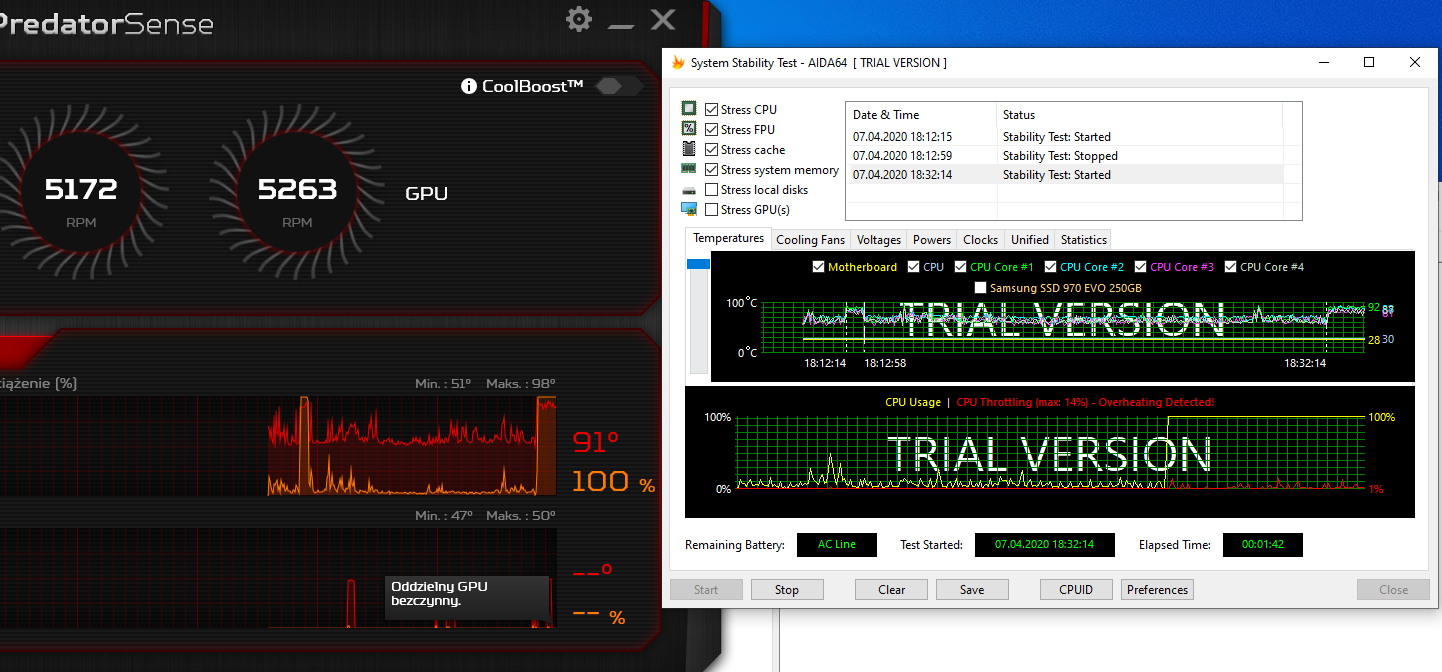Click the Stop button
Viewport: 1442px width, 672px height.
pos(787,589)
